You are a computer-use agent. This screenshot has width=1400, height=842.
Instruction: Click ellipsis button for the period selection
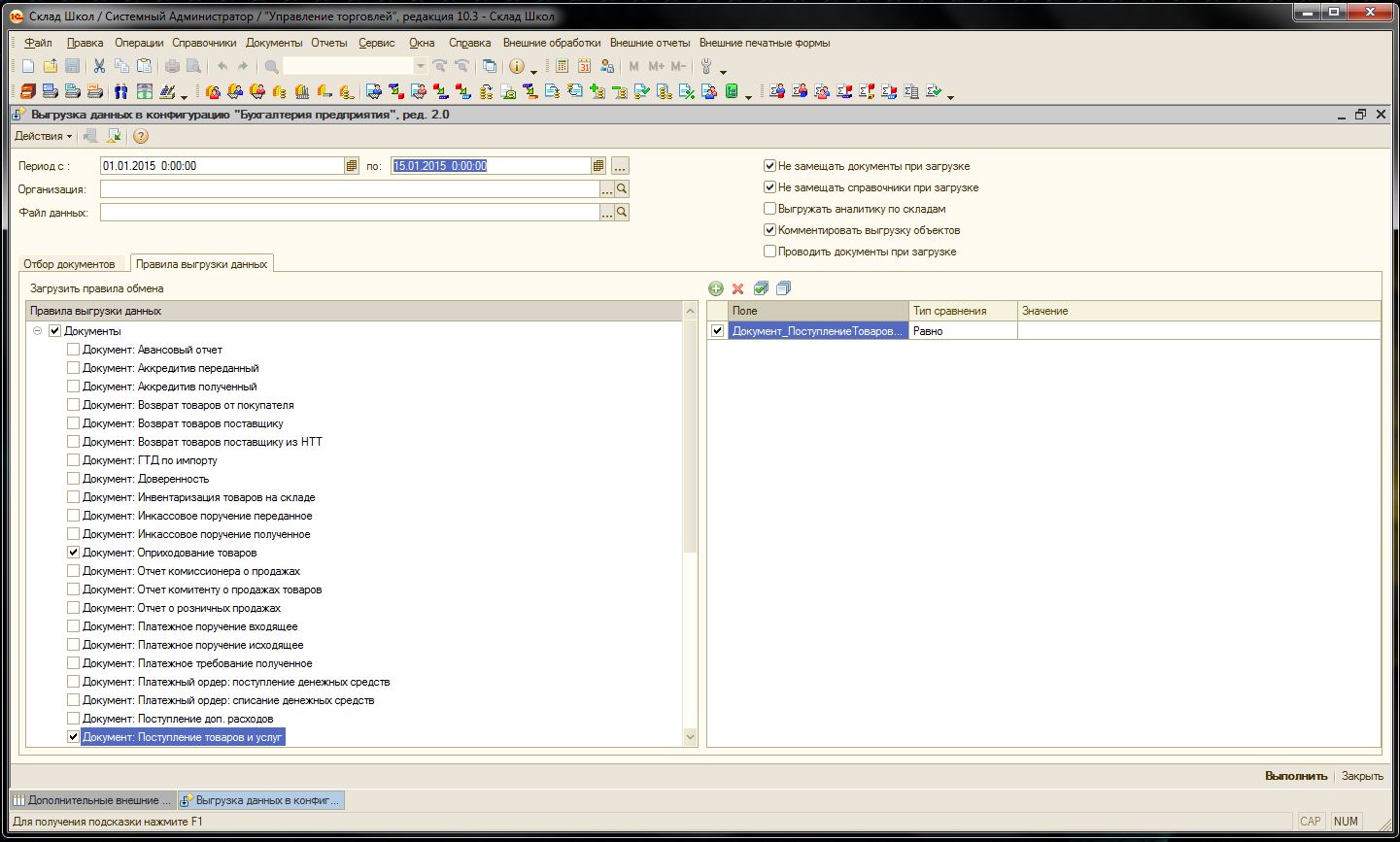point(620,166)
